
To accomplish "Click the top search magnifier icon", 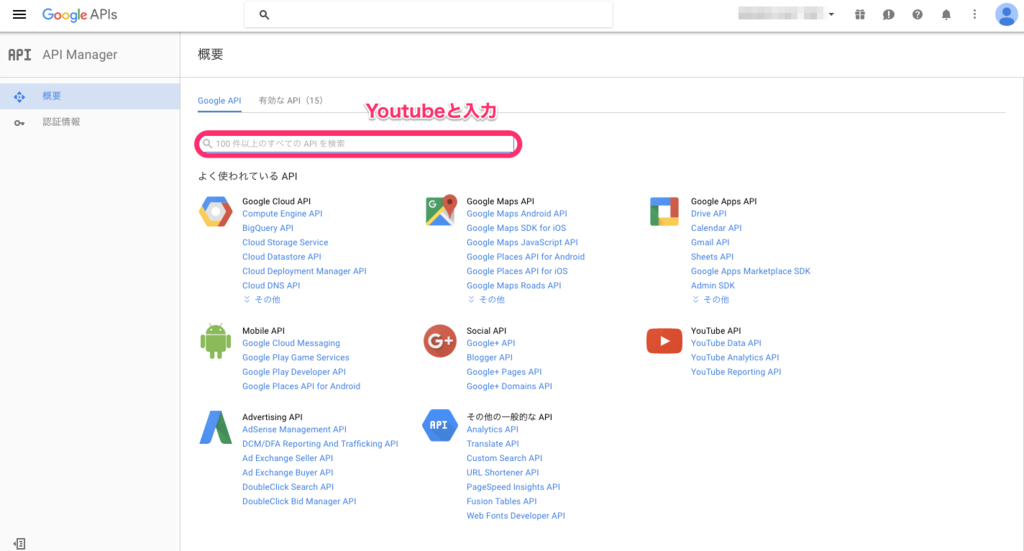I will 264,14.
